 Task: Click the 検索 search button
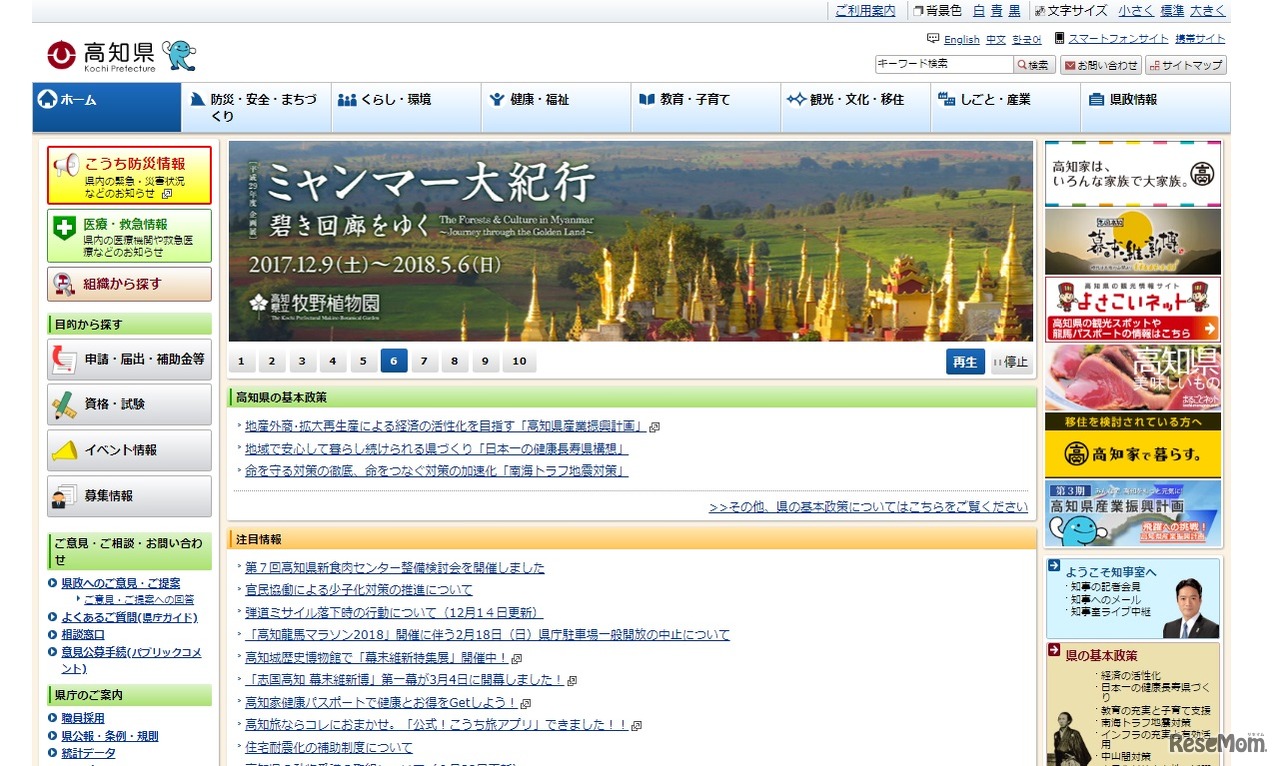click(1034, 64)
